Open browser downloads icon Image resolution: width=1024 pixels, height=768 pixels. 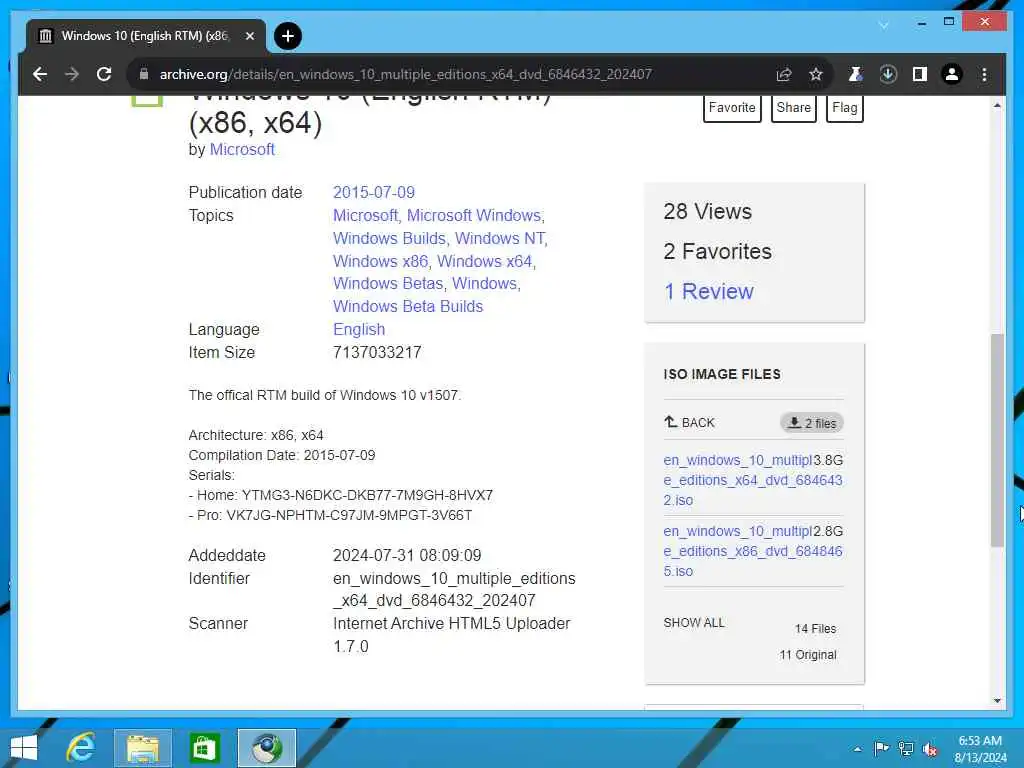[x=888, y=74]
